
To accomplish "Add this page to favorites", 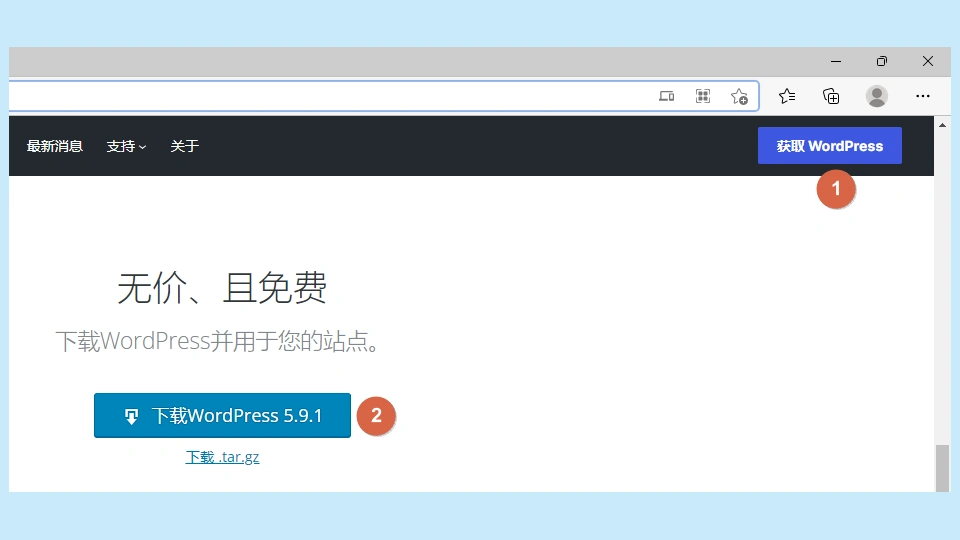I will click(x=739, y=96).
